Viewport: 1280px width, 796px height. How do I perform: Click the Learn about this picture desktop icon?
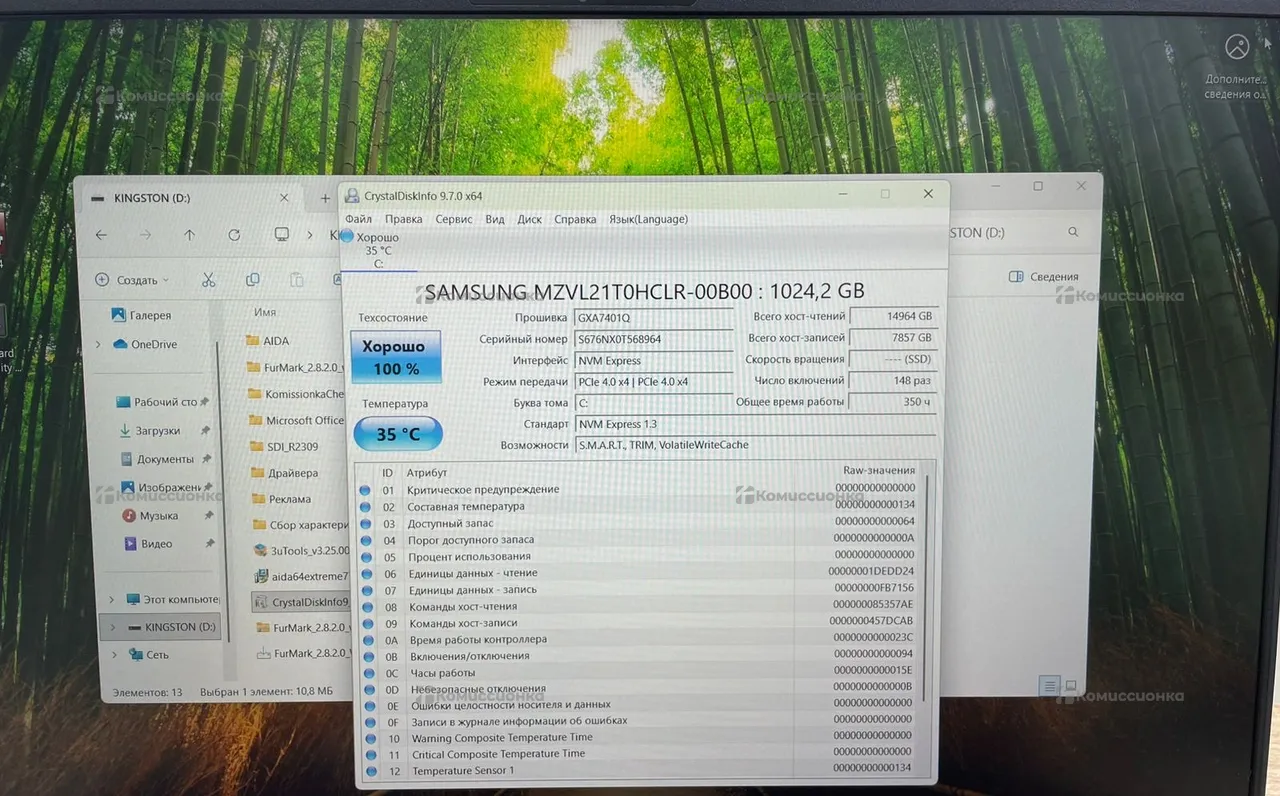[x=1237, y=48]
